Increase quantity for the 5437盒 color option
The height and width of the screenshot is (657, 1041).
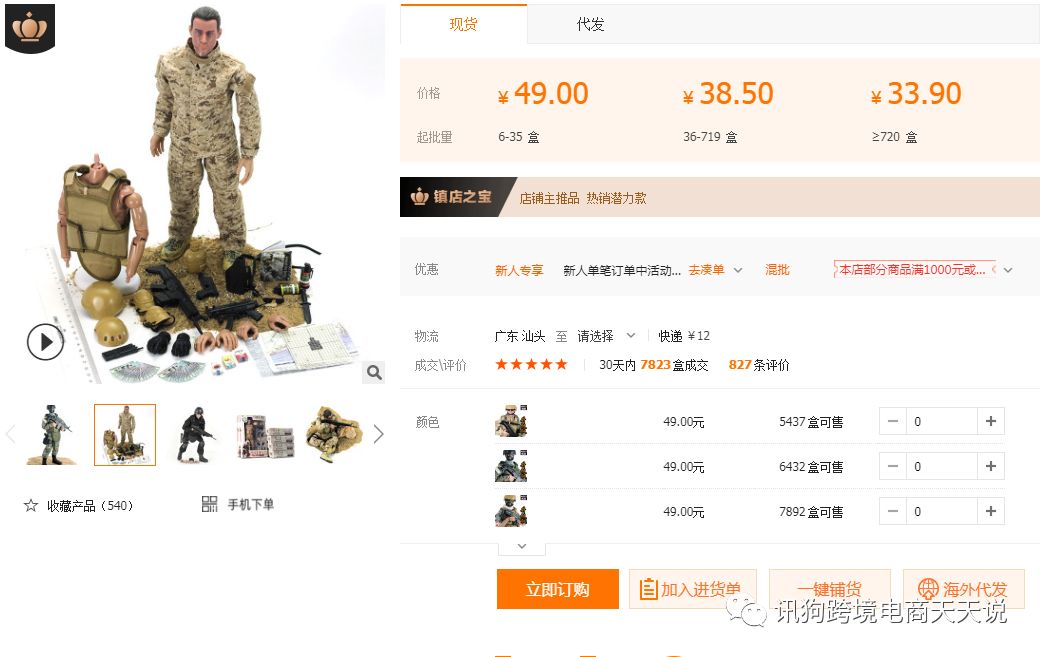(991, 421)
